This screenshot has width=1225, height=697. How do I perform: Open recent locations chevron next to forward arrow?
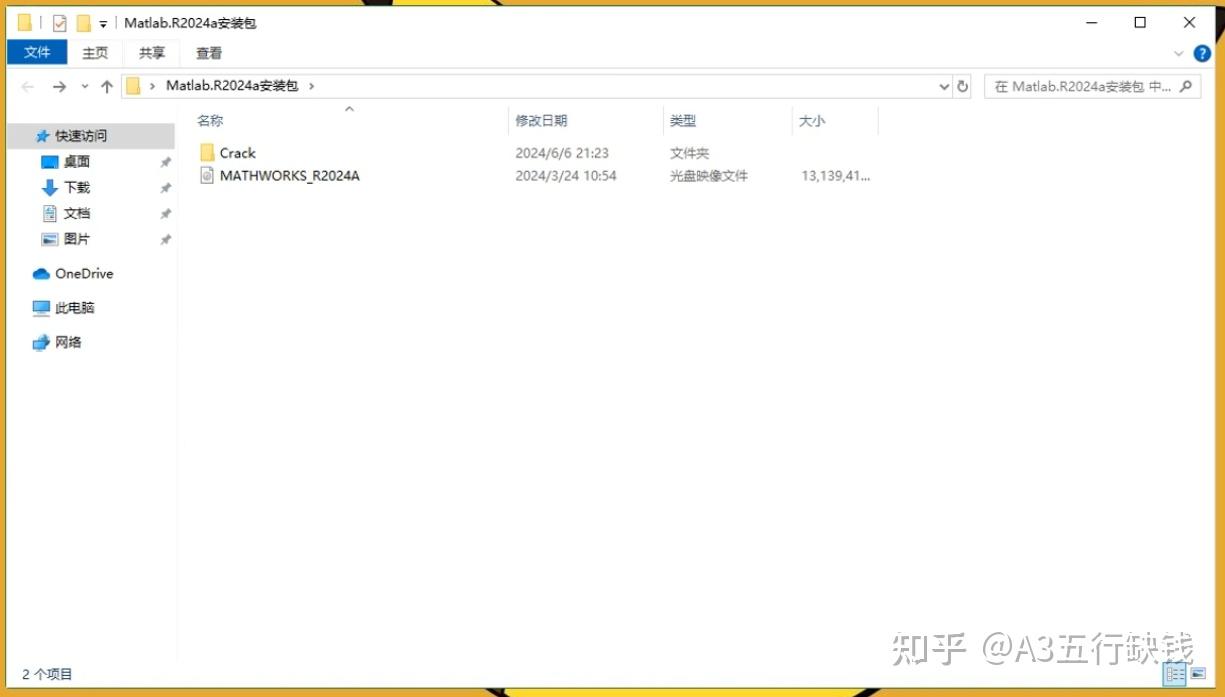click(x=83, y=86)
